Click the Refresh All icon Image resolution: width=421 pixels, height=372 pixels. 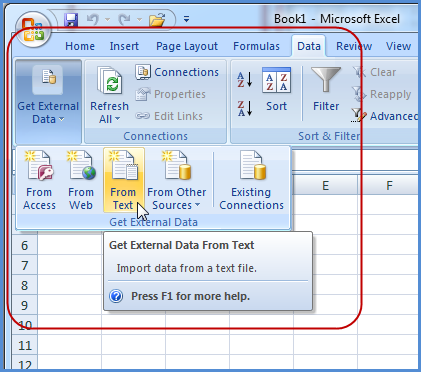pyautogui.click(x=110, y=80)
